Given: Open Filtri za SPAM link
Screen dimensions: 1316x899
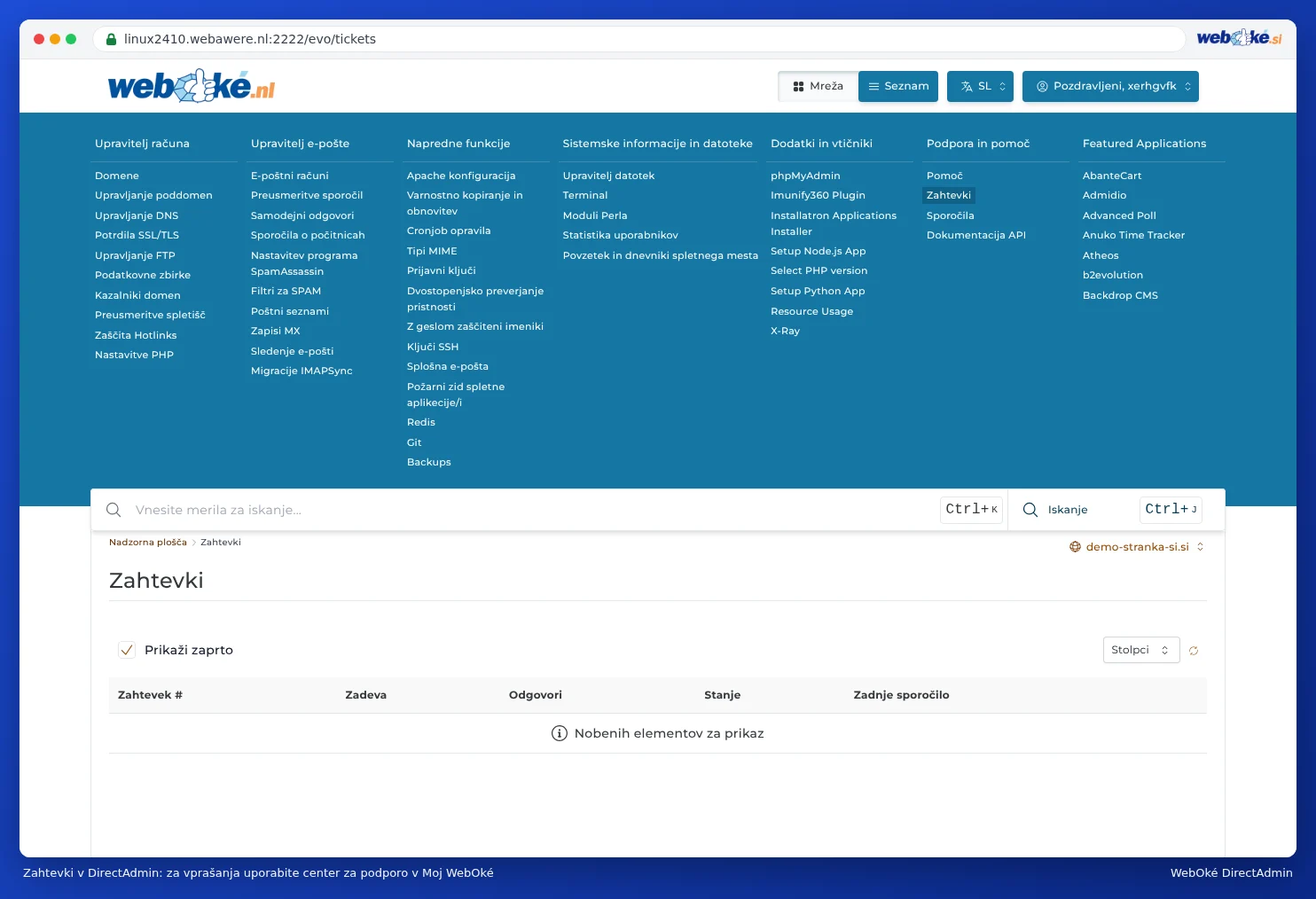Looking at the screenshot, I should [286, 291].
